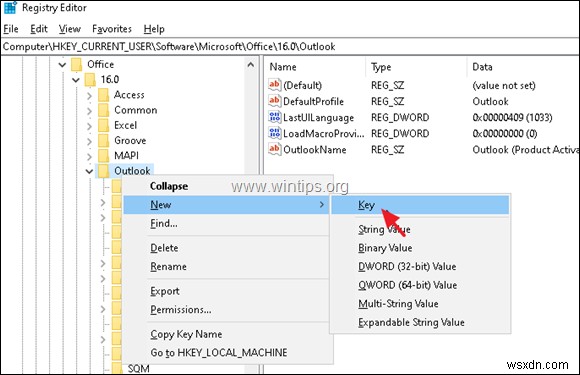The image size is (580, 375).
Task: Select Export in the context menu
Action: click(x=226, y=291)
